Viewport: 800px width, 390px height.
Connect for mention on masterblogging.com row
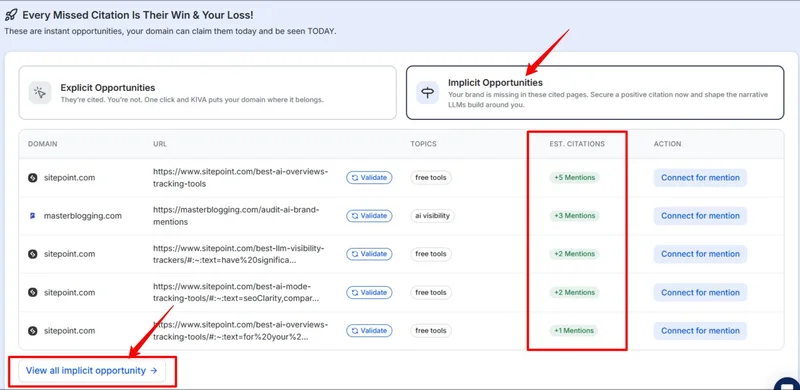(701, 216)
